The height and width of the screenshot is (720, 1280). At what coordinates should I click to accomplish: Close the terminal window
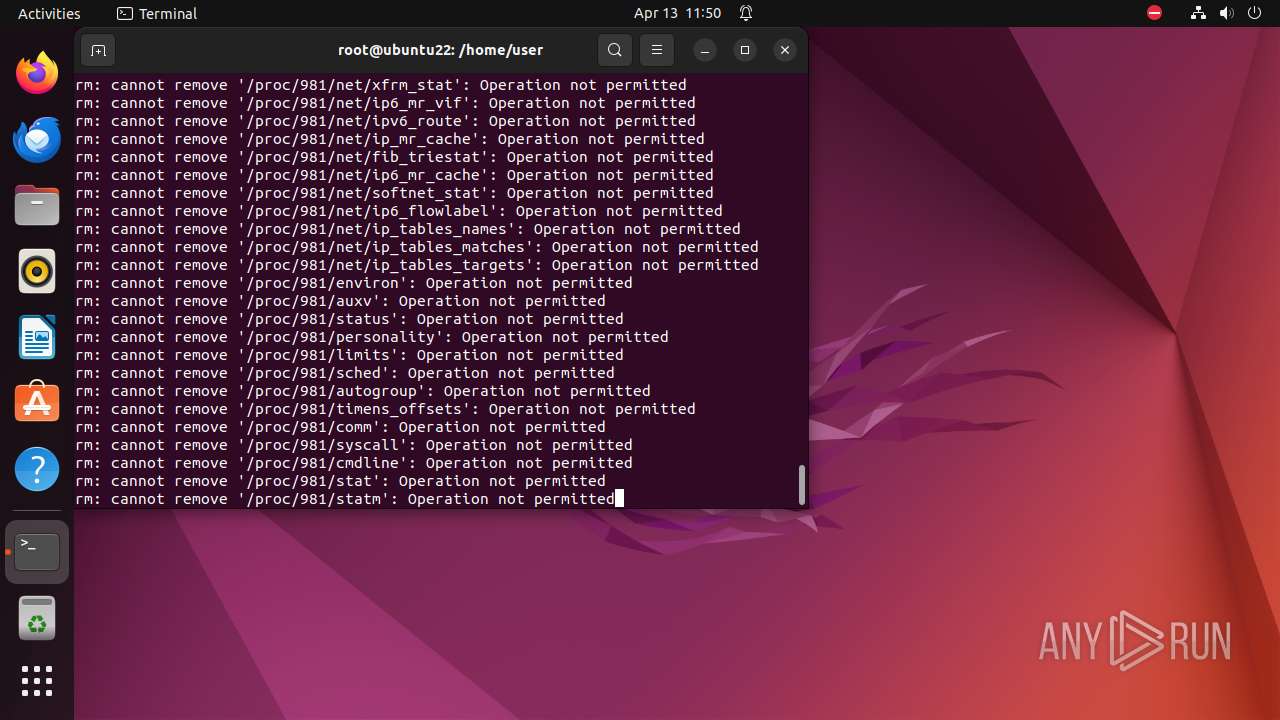pos(785,50)
